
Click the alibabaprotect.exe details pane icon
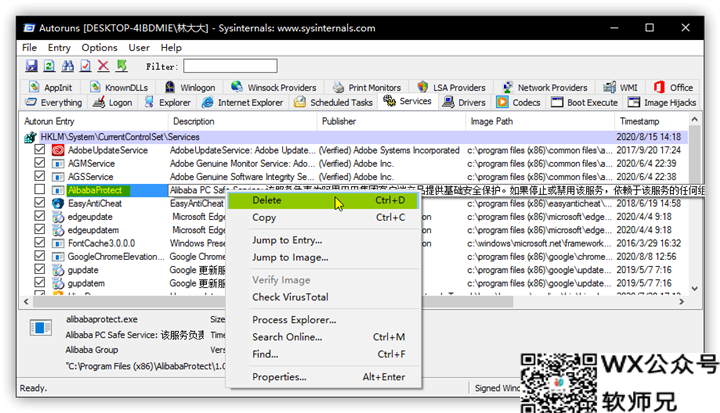point(41,328)
